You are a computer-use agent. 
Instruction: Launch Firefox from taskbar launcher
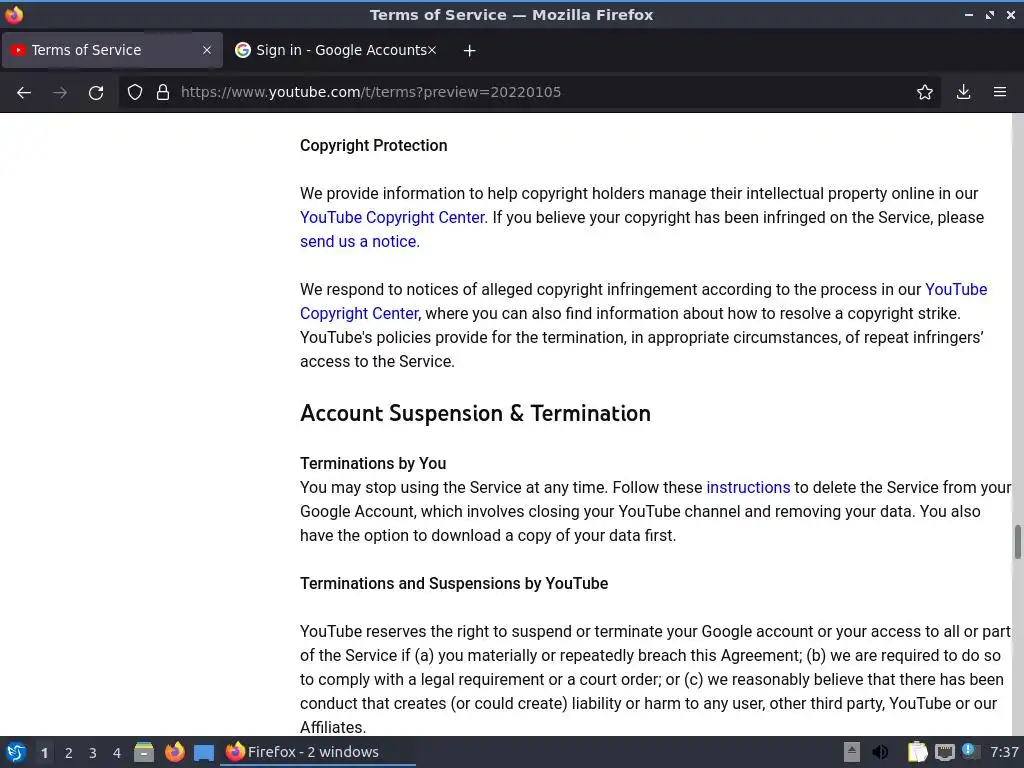(174, 752)
